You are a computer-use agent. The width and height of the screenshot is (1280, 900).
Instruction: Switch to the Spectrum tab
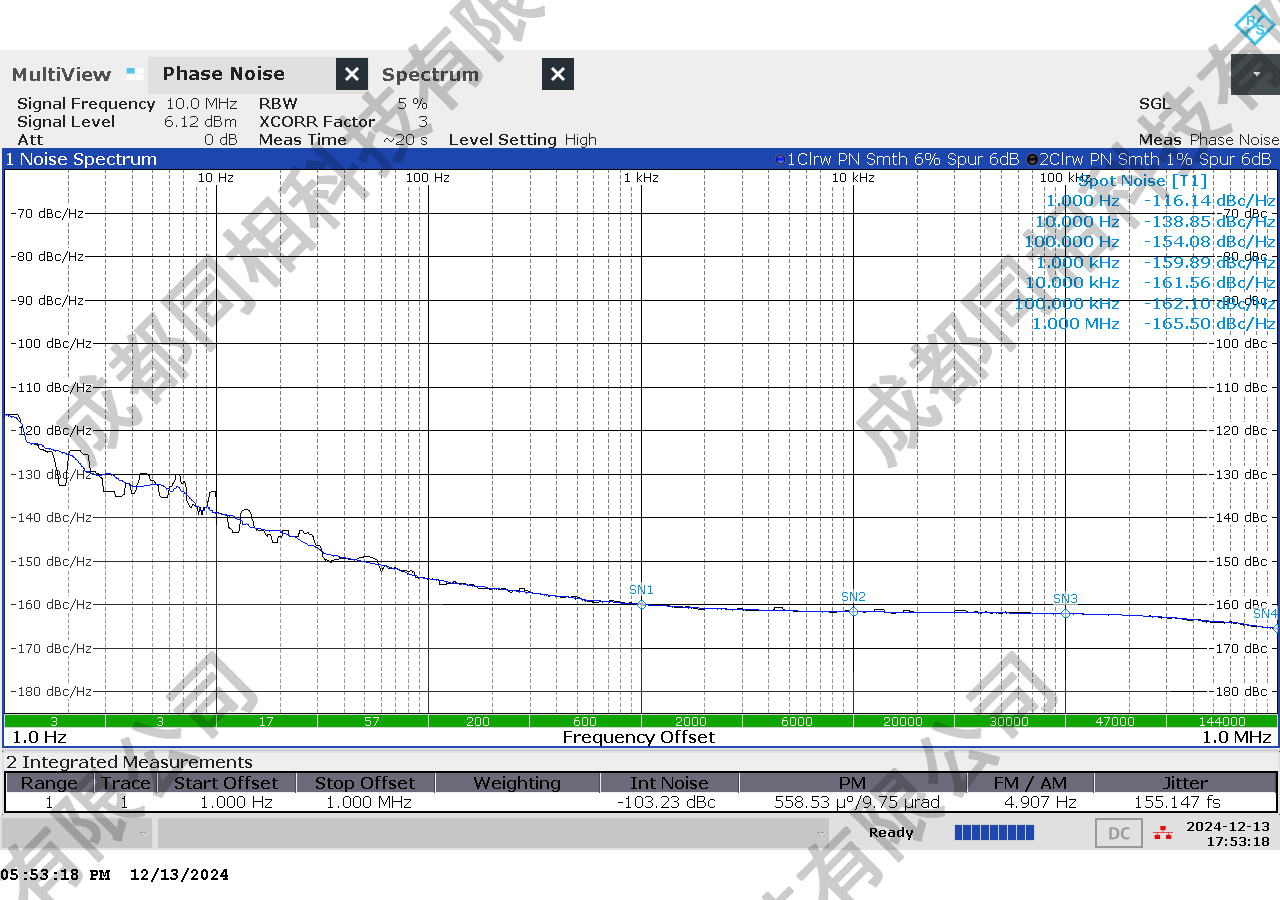pyautogui.click(x=430, y=75)
